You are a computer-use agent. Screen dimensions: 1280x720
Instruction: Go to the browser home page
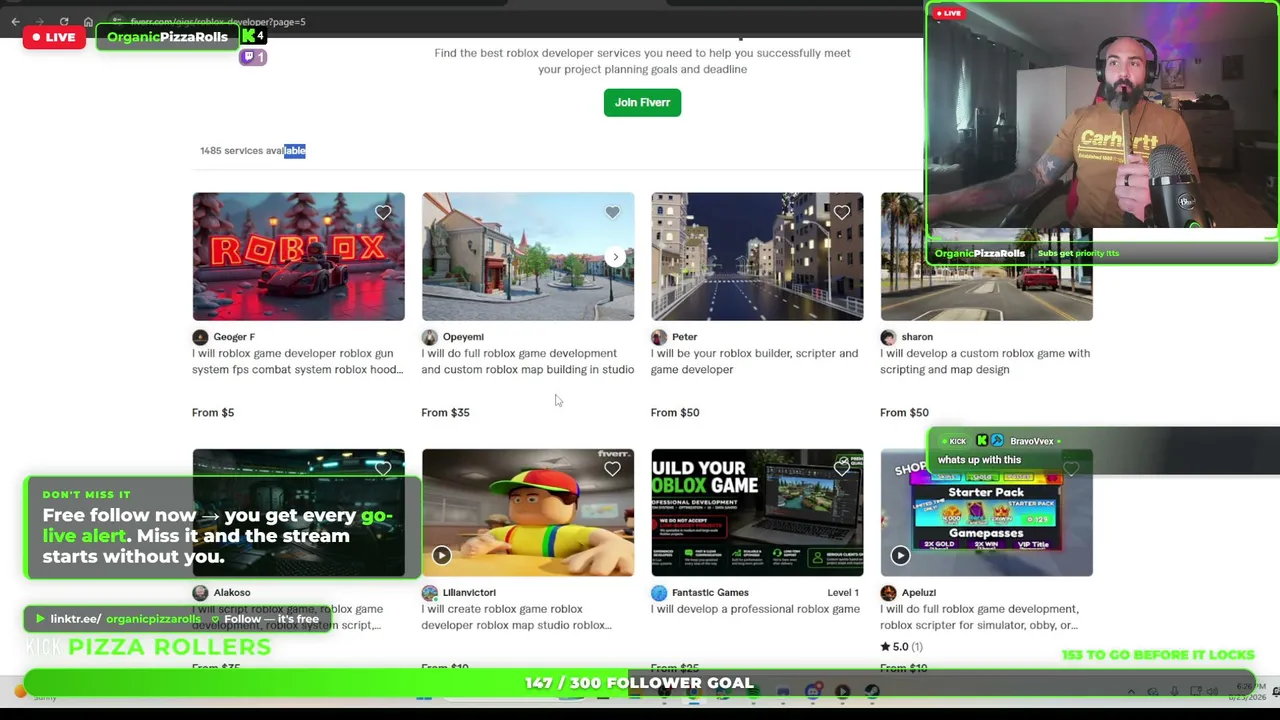[x=88, y=22]
